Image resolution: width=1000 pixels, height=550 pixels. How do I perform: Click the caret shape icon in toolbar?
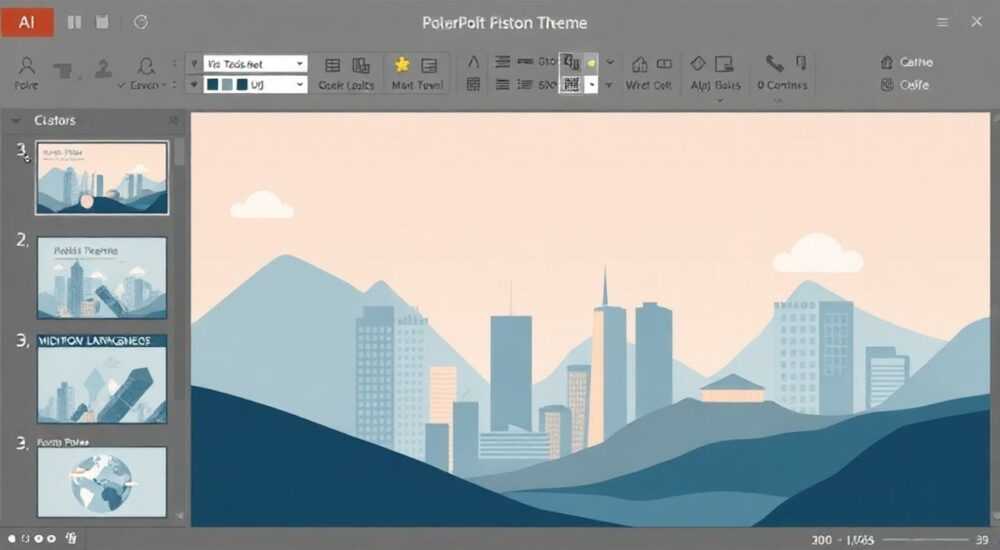(x=473, y=62)
